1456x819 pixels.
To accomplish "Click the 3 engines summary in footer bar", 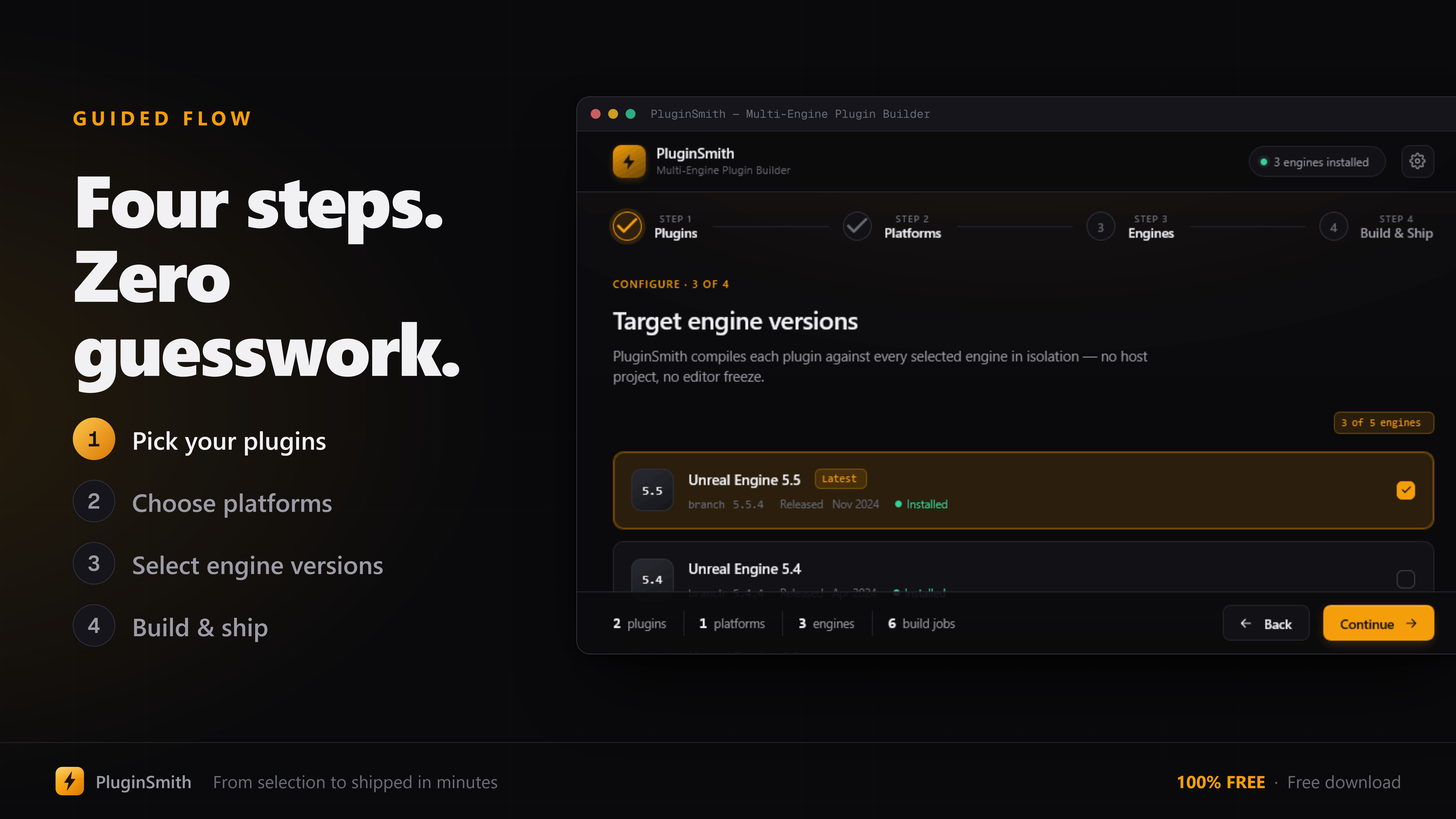I will click(826, 623).
